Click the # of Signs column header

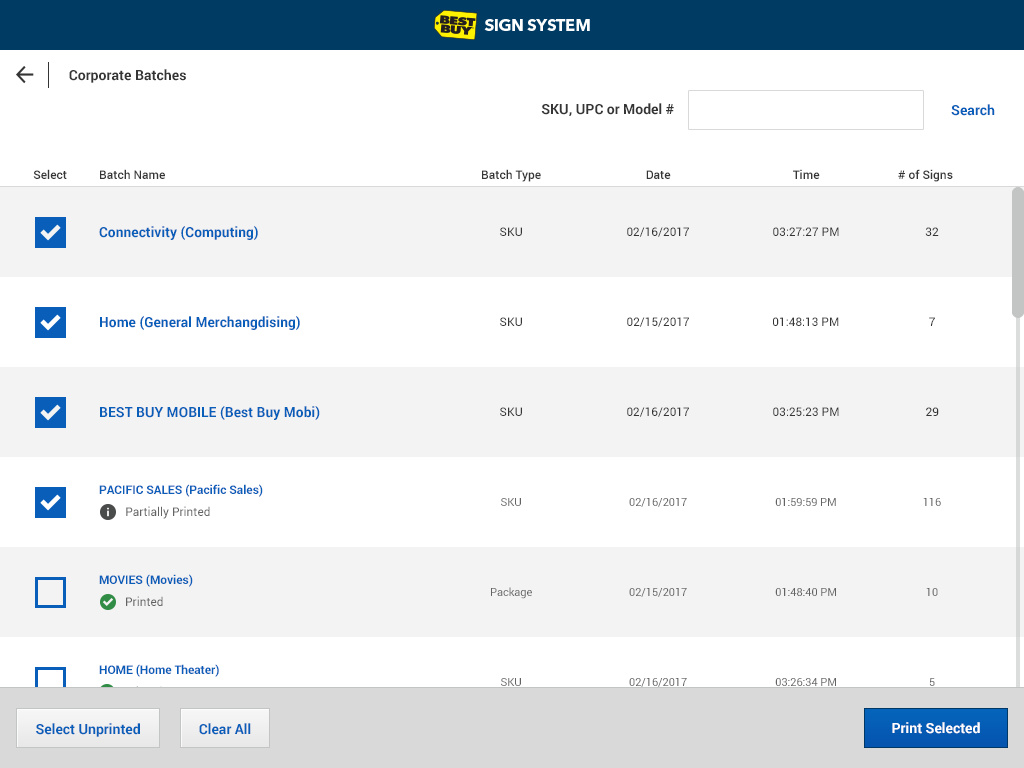click(925, 175)
